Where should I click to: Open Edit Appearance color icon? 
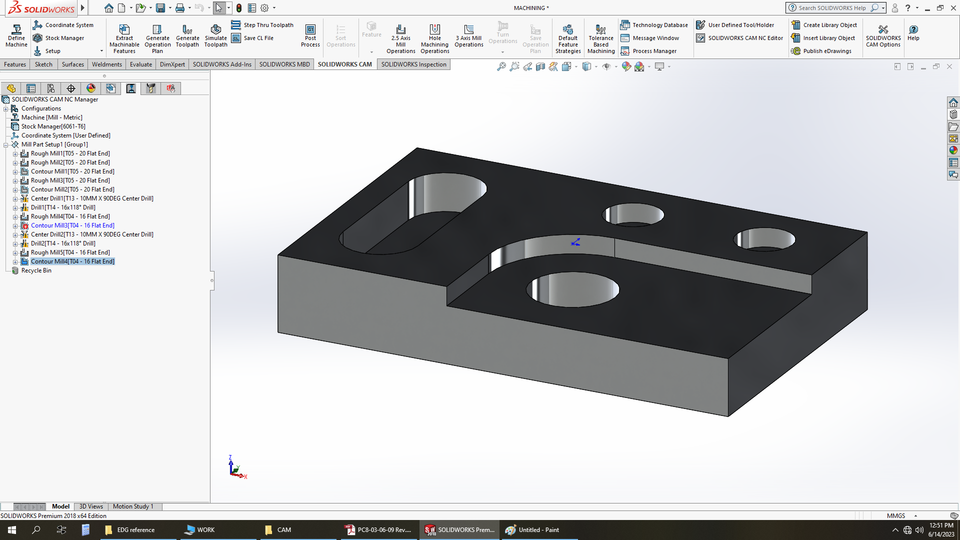[626, 67]
